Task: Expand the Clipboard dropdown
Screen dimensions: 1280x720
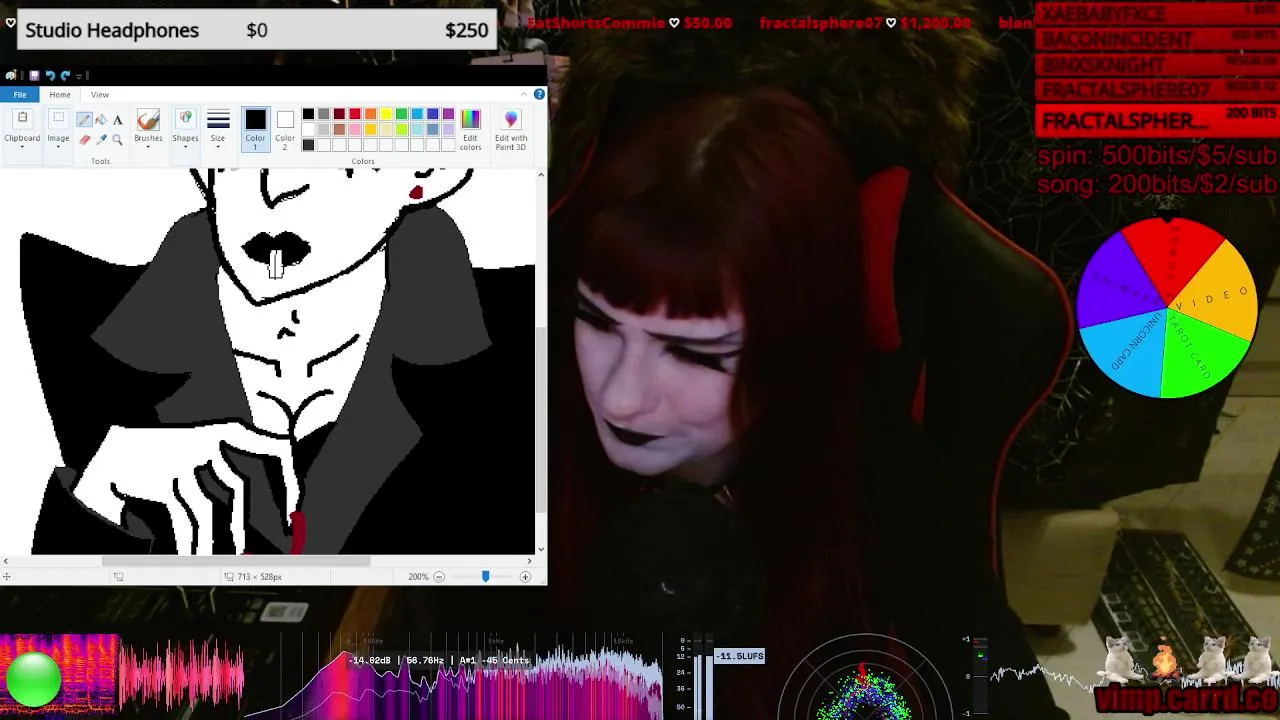Action: coord(22,147)
